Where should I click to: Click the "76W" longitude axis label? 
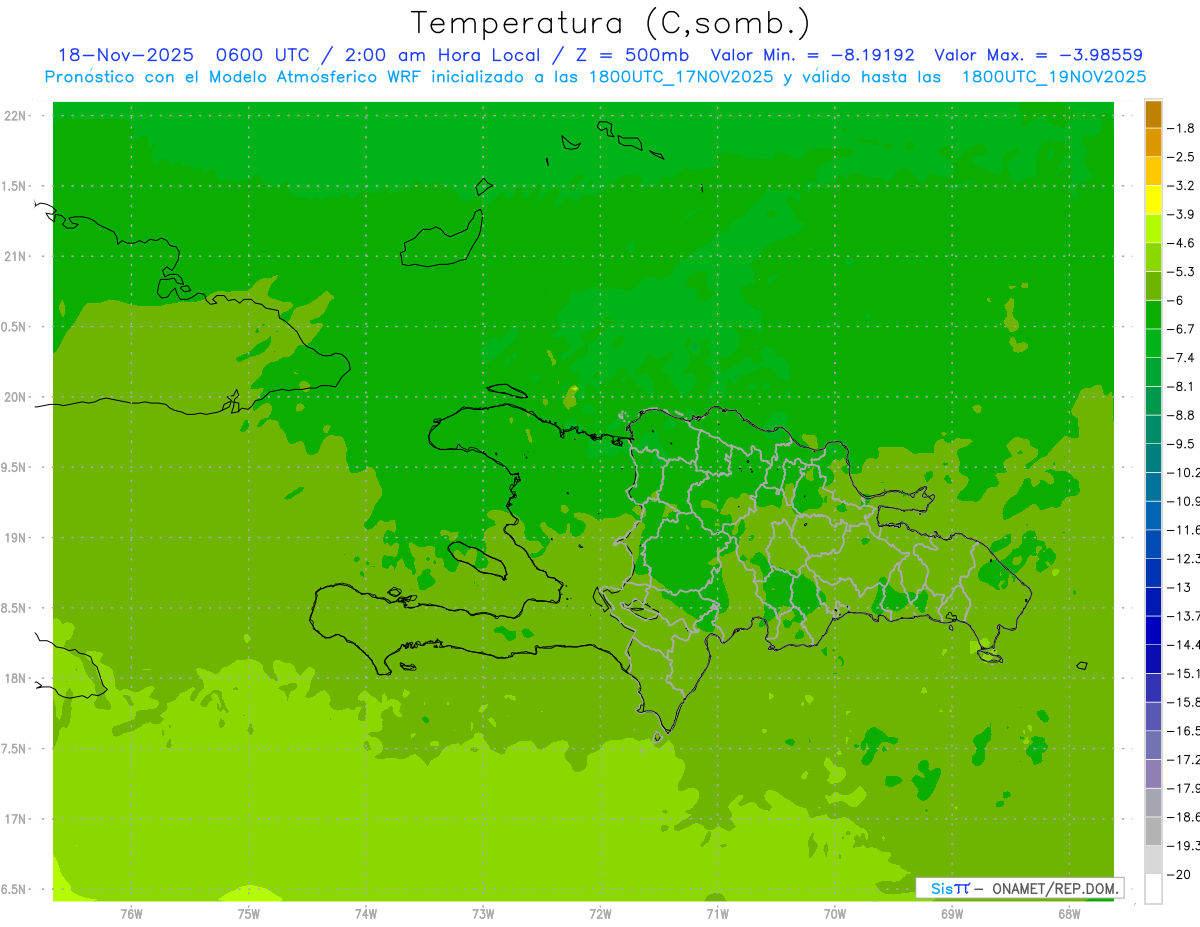(x=131, y=912)
